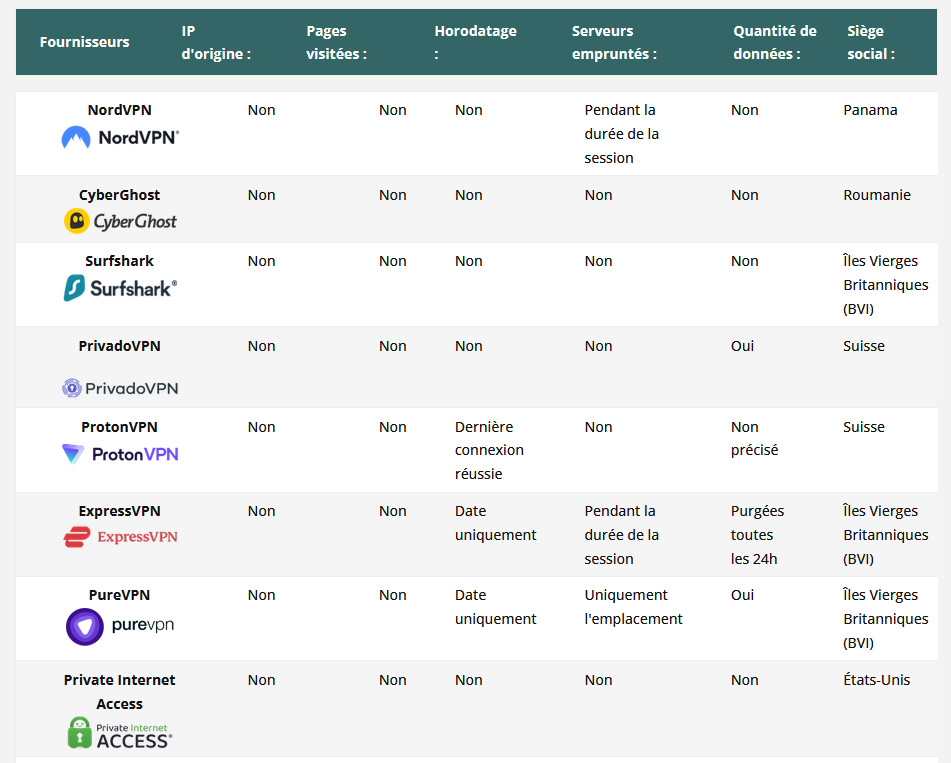Open the NordVPN provider name link
The width and height of the screenshot is (951, 763).
coord(120,110)
